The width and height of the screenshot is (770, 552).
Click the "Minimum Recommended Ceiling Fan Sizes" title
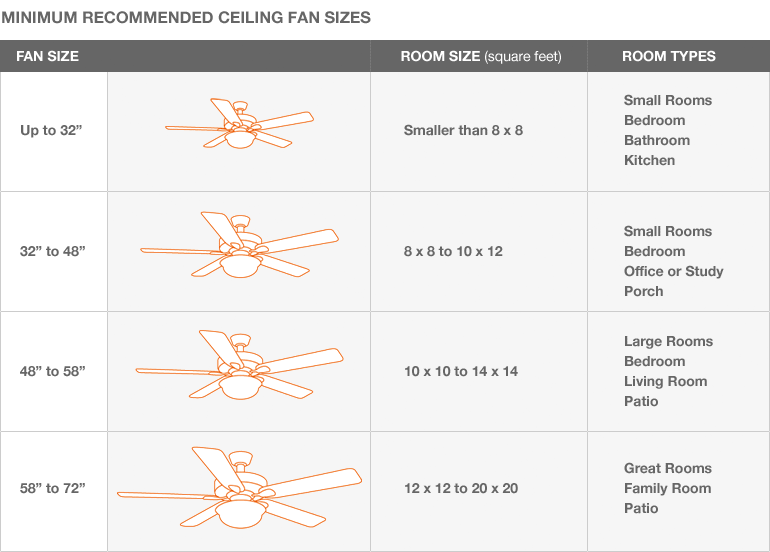186,17
